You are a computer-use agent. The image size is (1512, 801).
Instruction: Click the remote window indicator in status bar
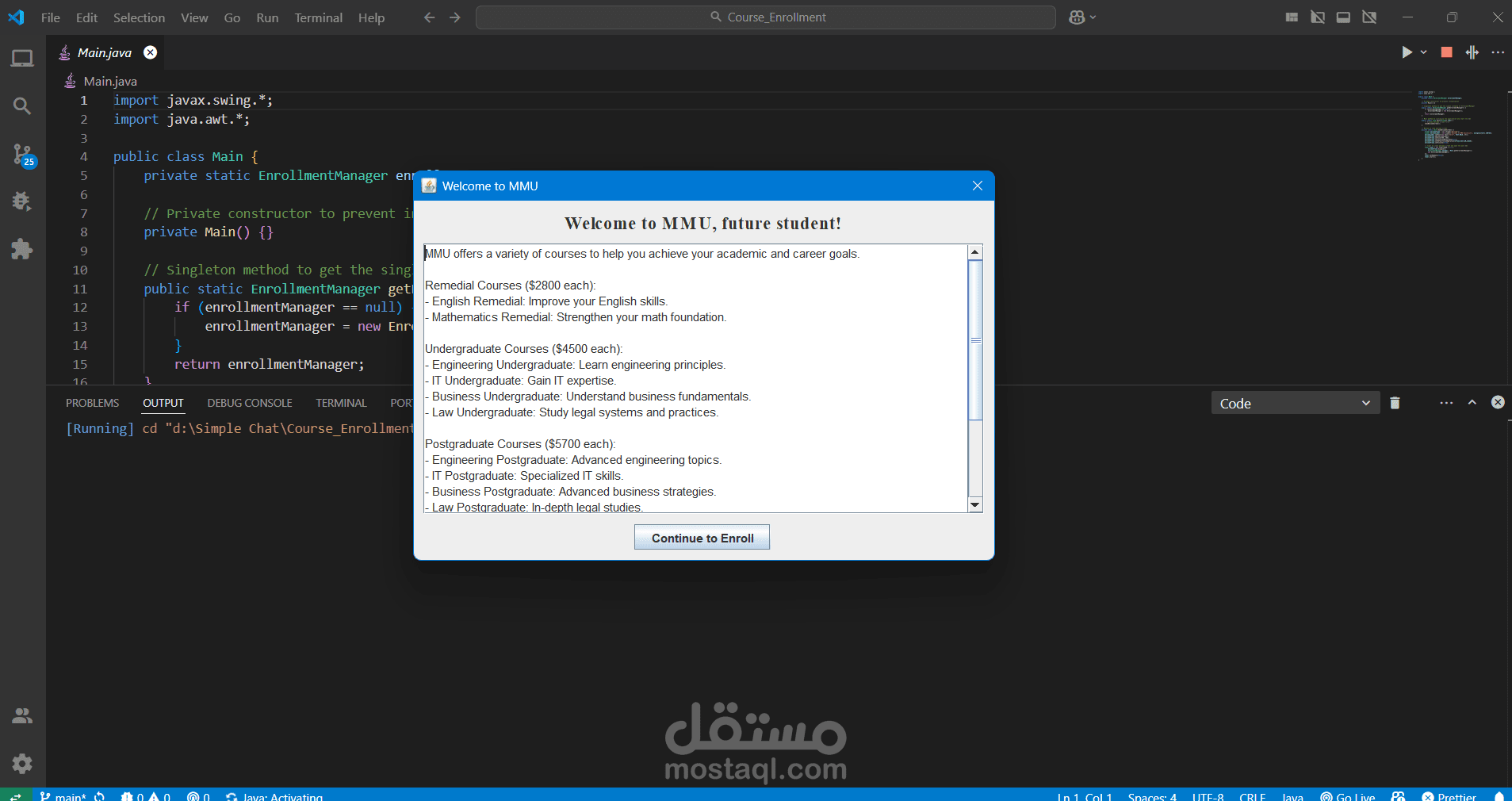15,795
